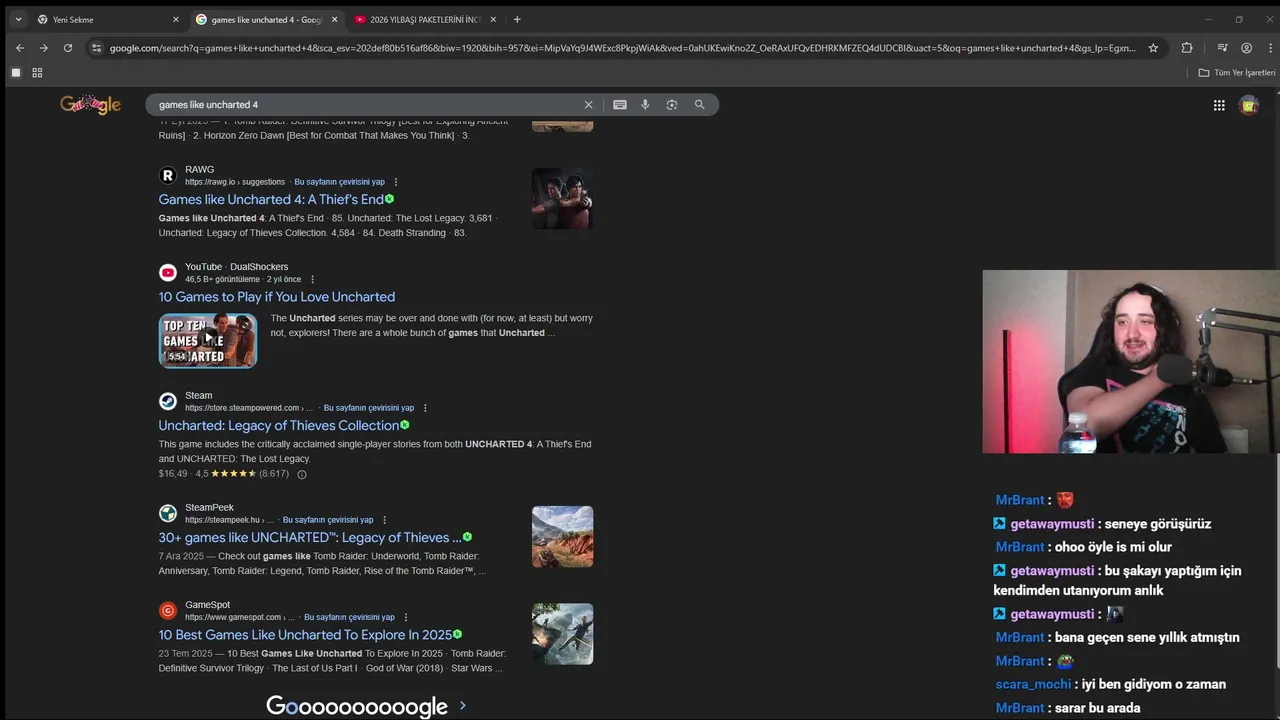1280x720 pixels.
Task: Open the Chrome profile icon
Action: coord(1246,48)
